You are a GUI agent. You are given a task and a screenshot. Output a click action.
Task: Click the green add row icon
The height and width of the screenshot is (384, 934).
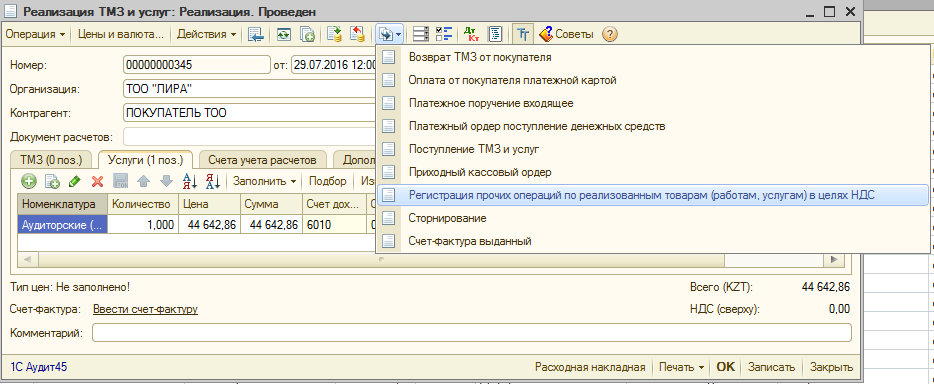click(29, 180)
